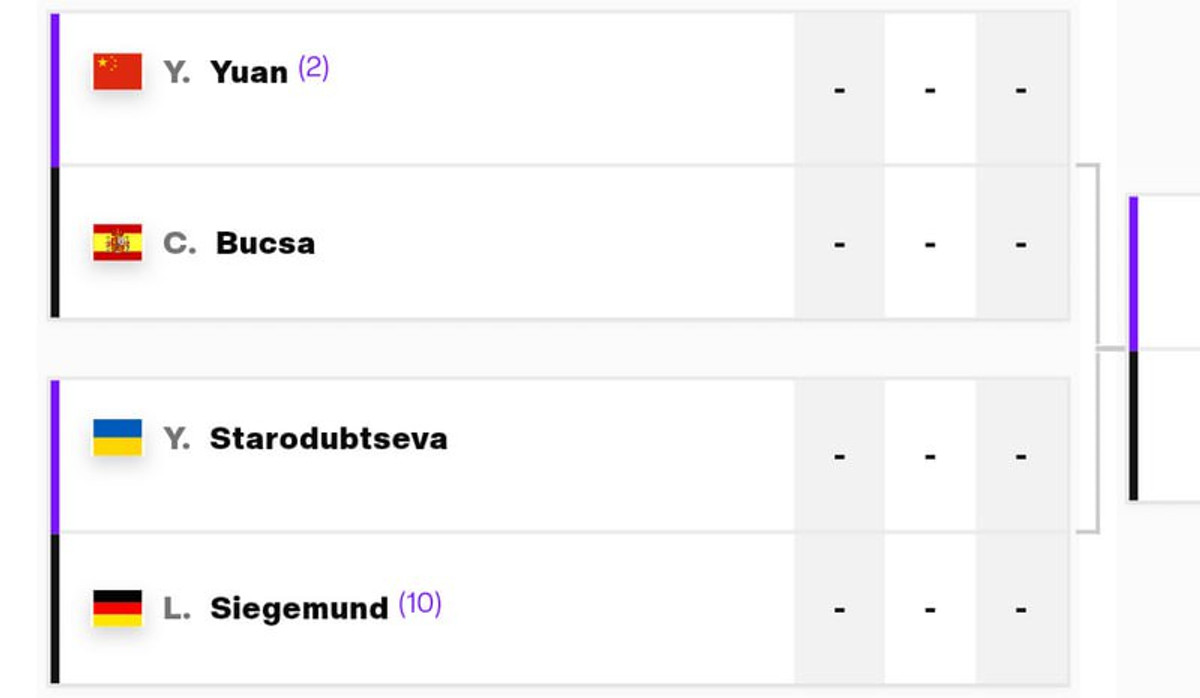Screen dimensions: 1200x698
Task: Click Bucsa's first set score cell
Action: (x=839, y=244)
